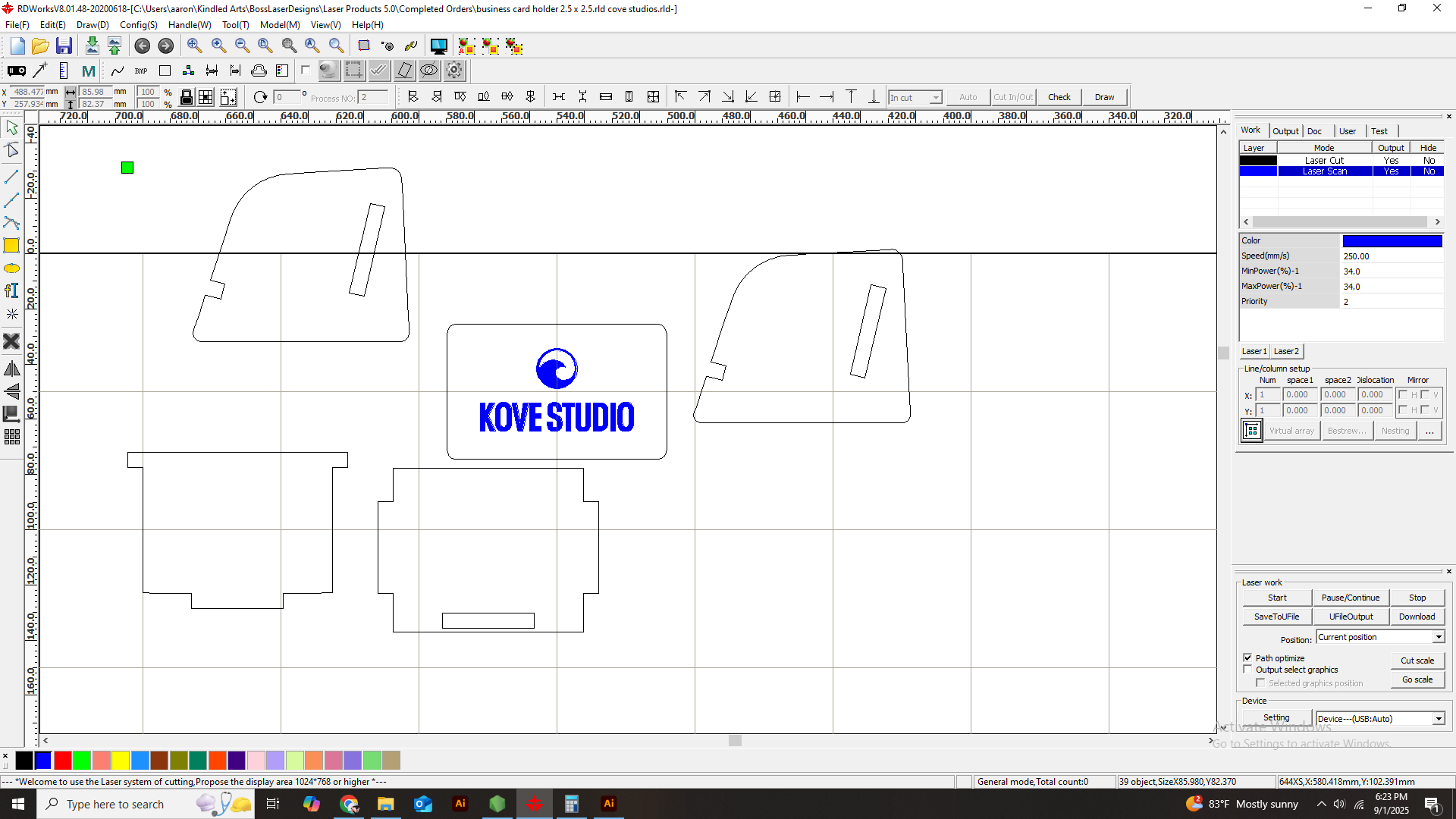Select the yellow Rectangle tool
The width and height of the screenshot is (1456, 819).
(11, 245)
